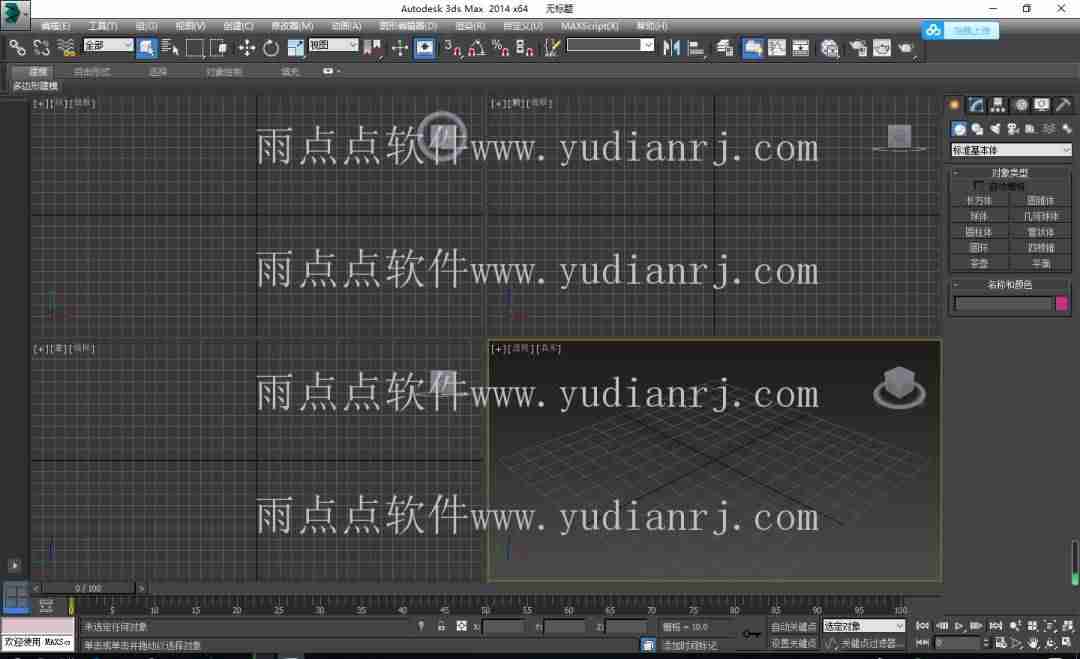Collapse the 名称和颜色 rollout
The image size is (1080, 659).
[1010, 284]
